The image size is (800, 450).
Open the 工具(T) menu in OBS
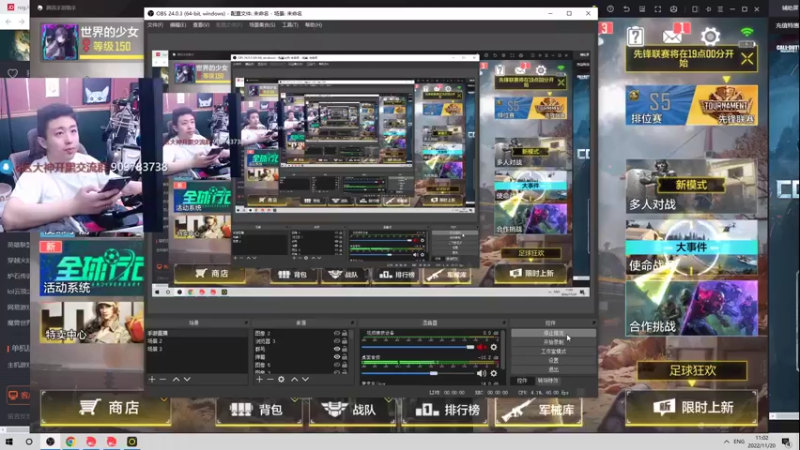(290, 24)
